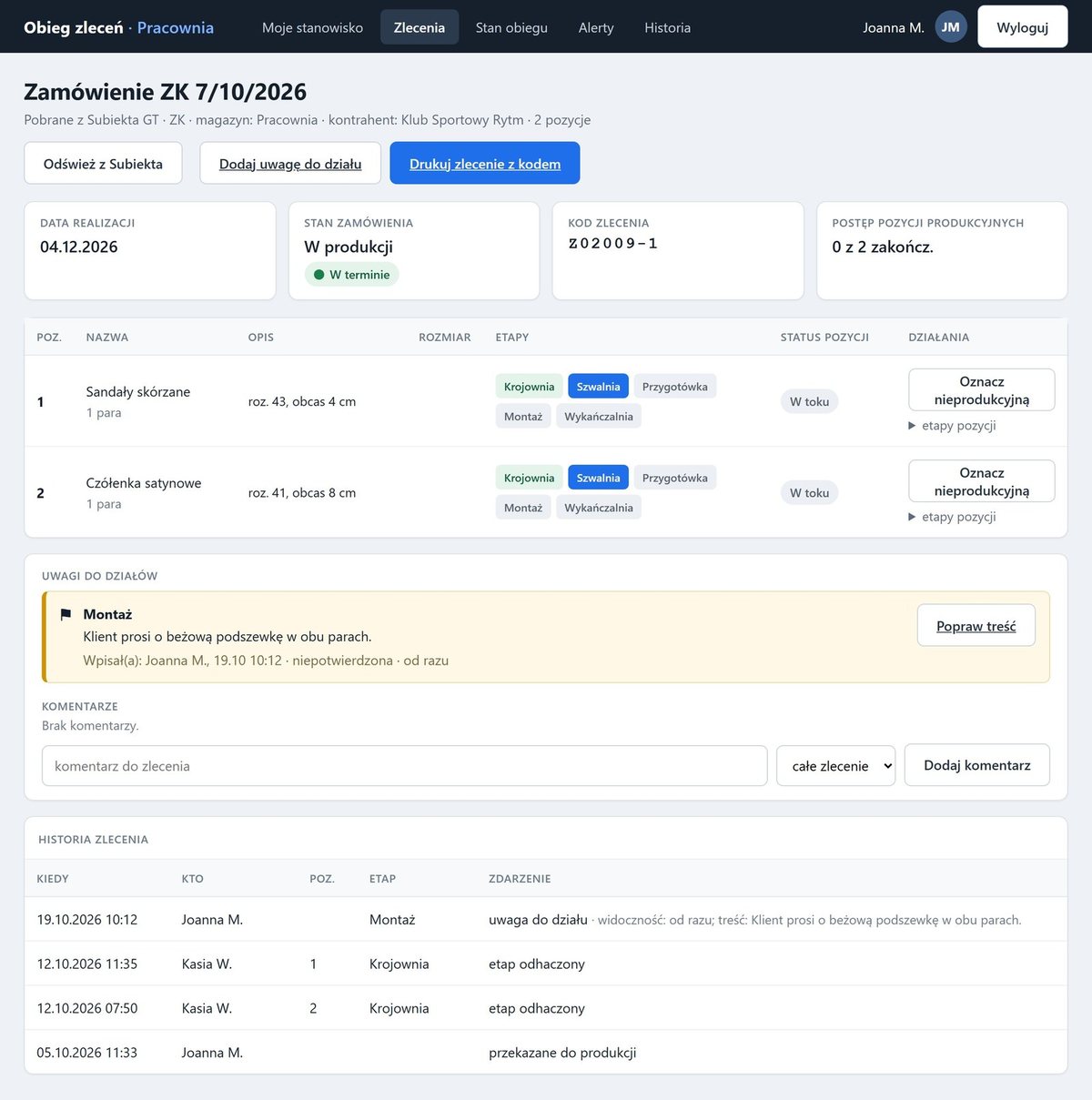
Task: Click Krojownia stage chip for Sandały skórzane
Action: pos(530,387)
